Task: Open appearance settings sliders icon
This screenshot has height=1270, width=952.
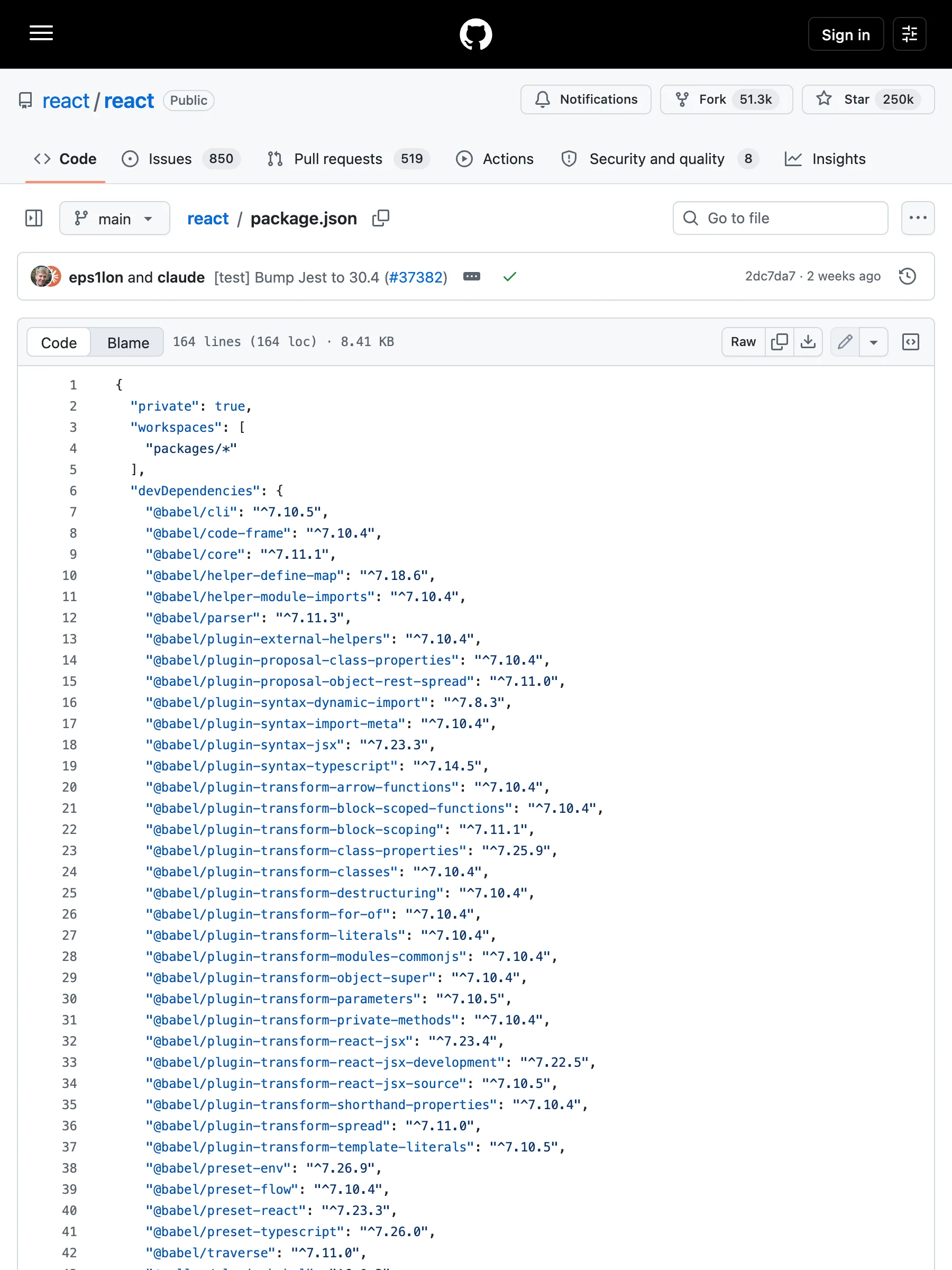Action: click(909, 34)
